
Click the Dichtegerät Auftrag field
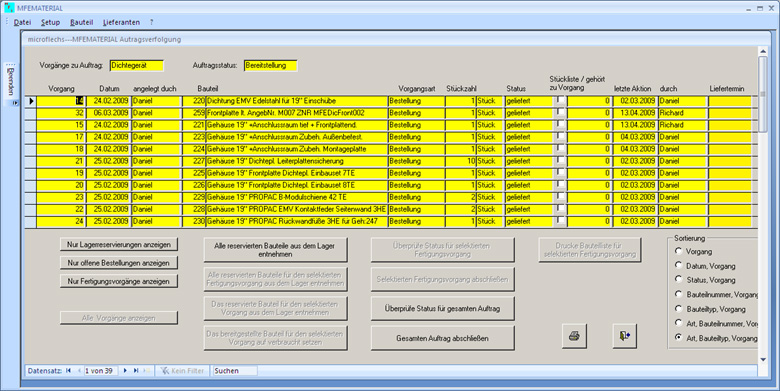(136, 65)
